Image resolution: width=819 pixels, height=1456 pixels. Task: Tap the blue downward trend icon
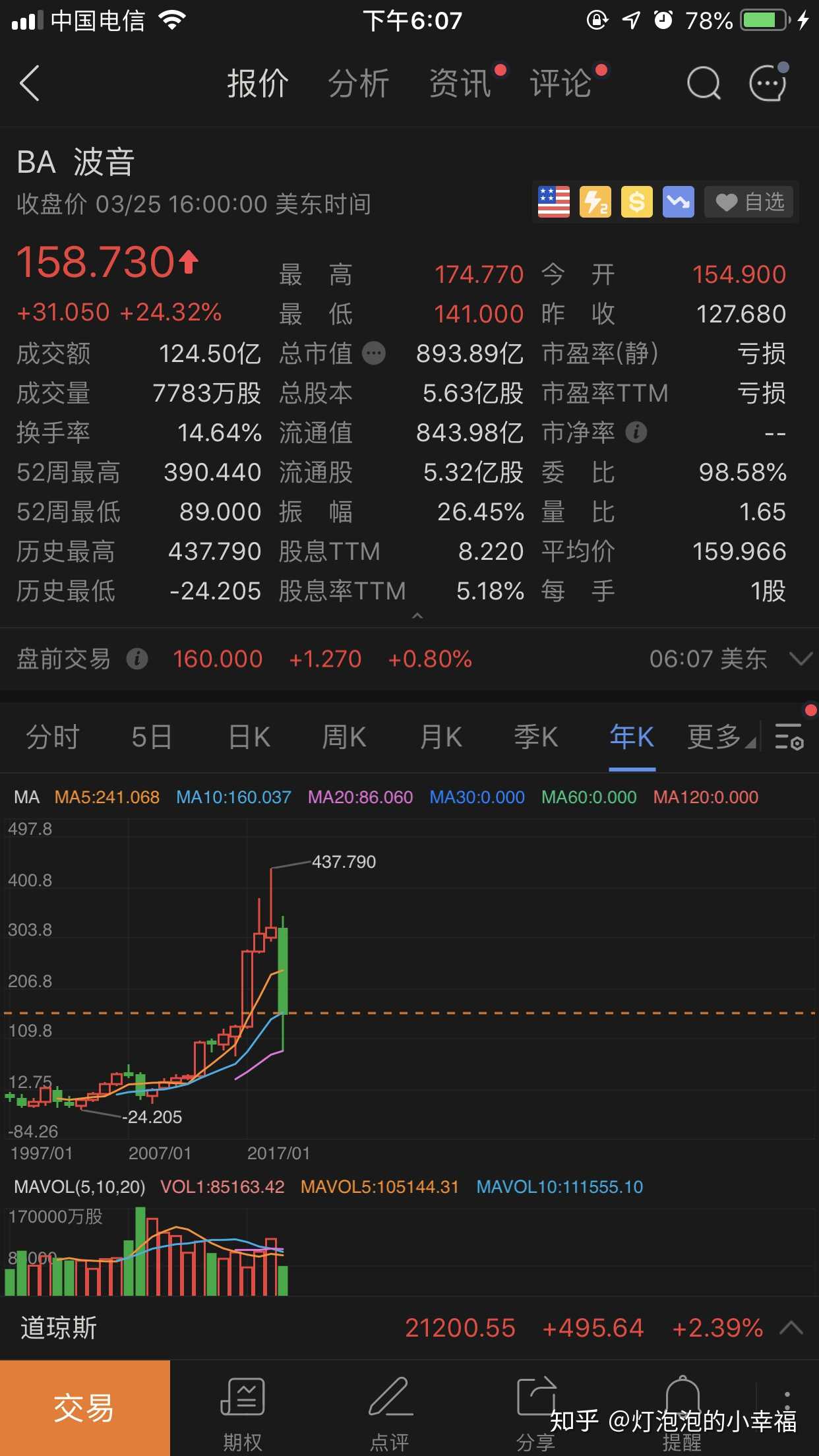pyautogui.click(x=679, y=202)
